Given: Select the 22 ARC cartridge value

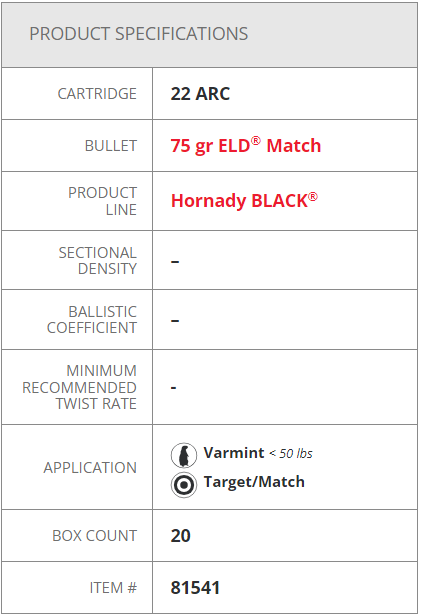Looking at the screenshot, I should coord(200,94).
